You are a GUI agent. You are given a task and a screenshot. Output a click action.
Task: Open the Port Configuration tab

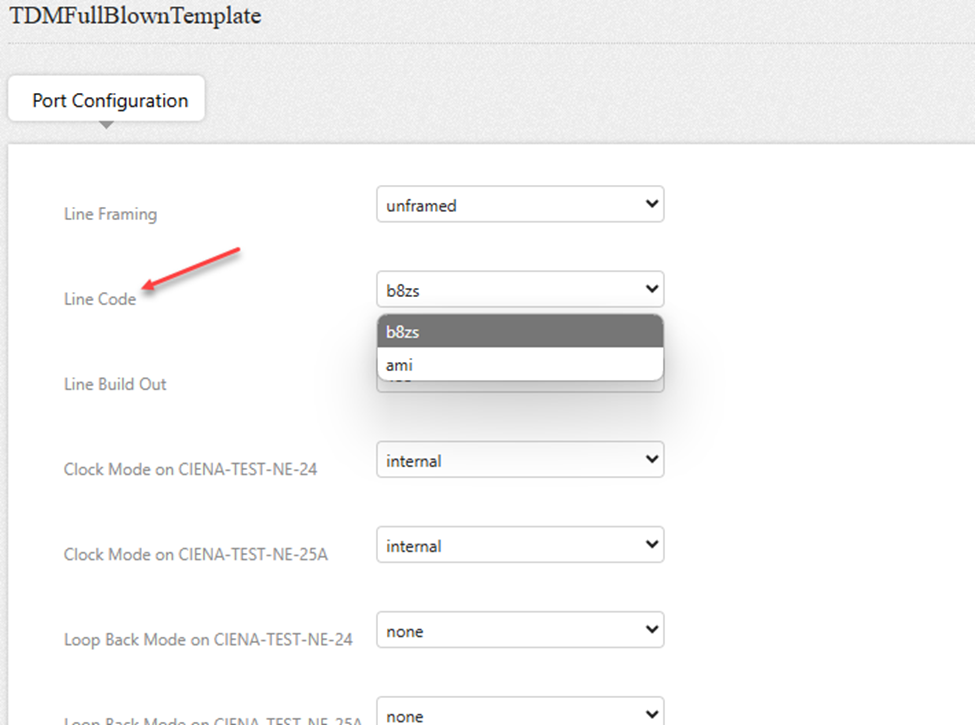point(106,99)
